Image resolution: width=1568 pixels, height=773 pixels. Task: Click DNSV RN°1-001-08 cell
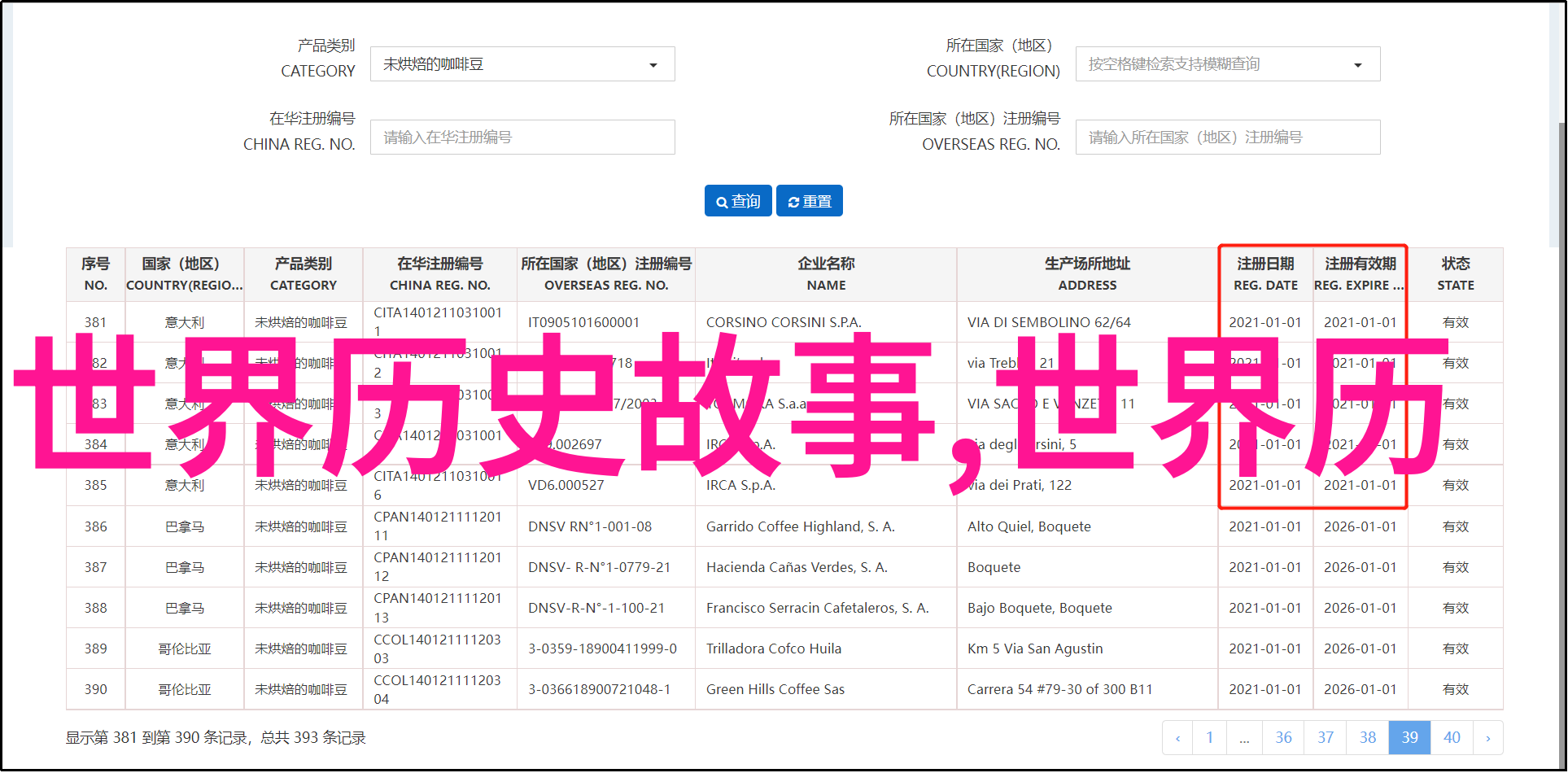pos(590,527)
